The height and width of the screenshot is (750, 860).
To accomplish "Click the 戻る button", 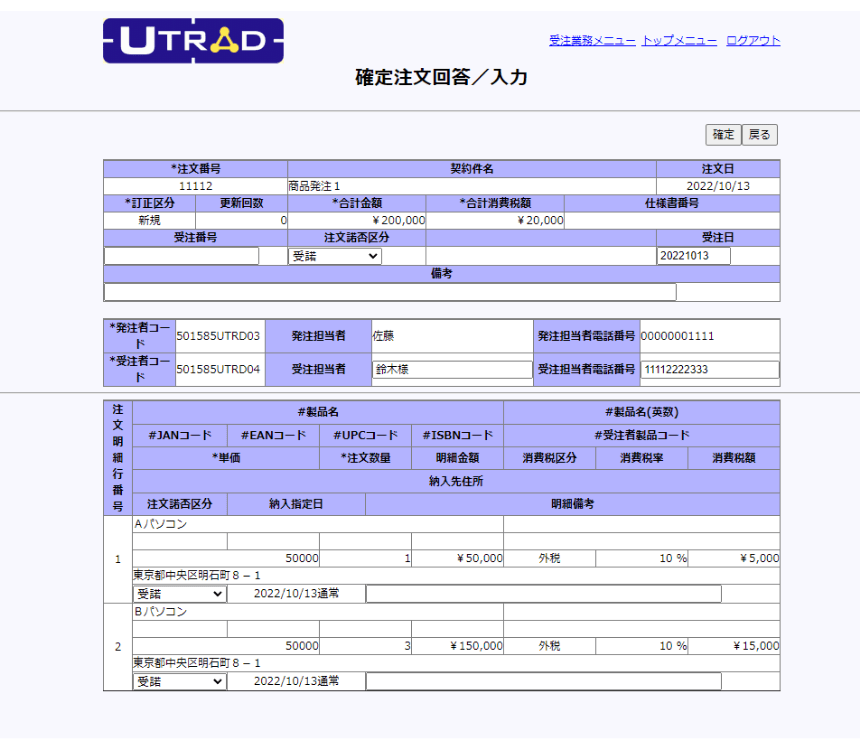I will (760, 134).
